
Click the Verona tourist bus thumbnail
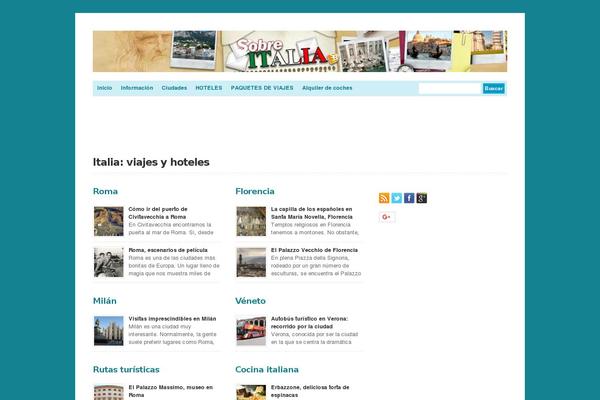click(251, 331)
